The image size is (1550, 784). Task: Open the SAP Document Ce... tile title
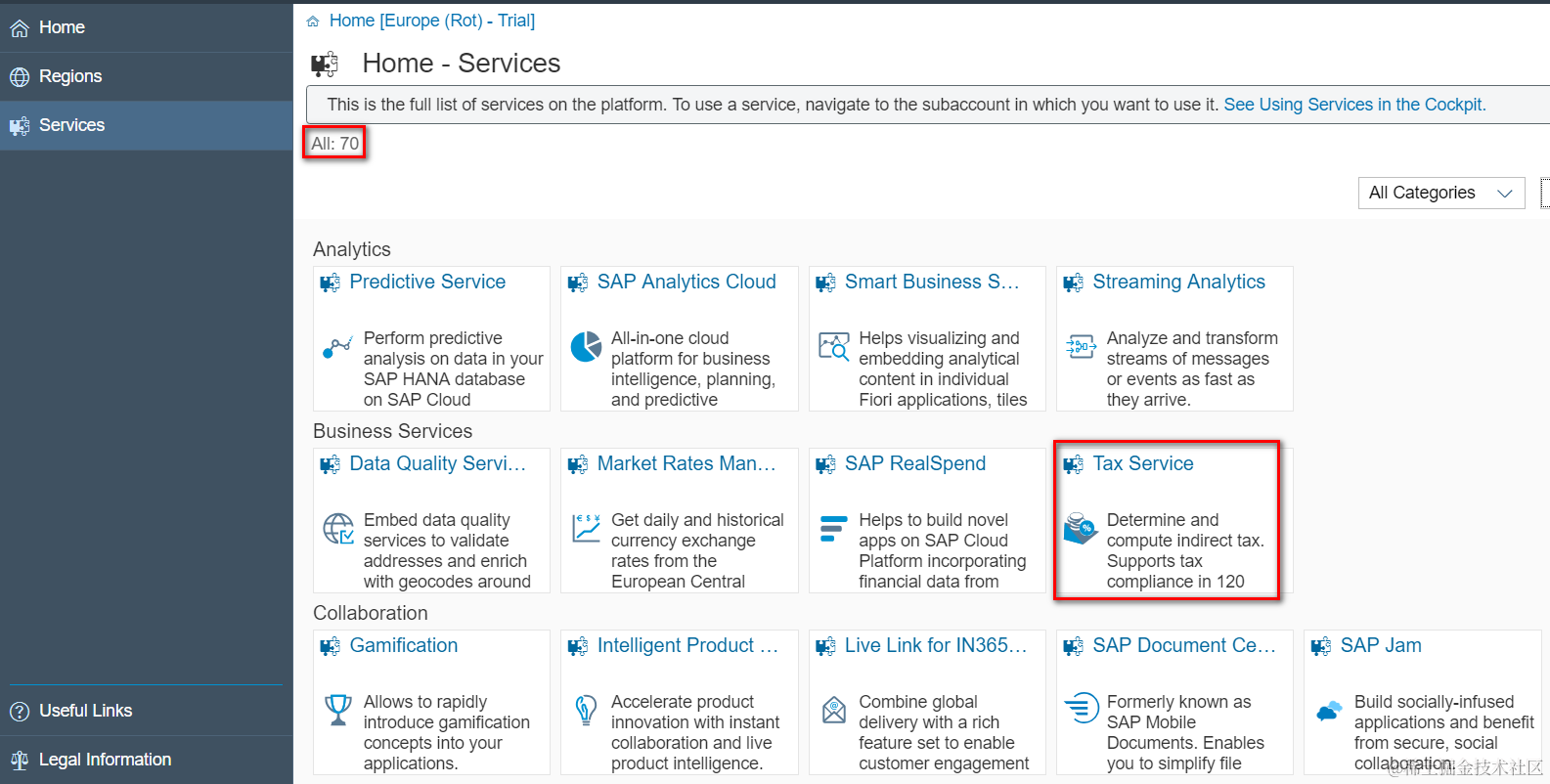[x=1184, y=645]
